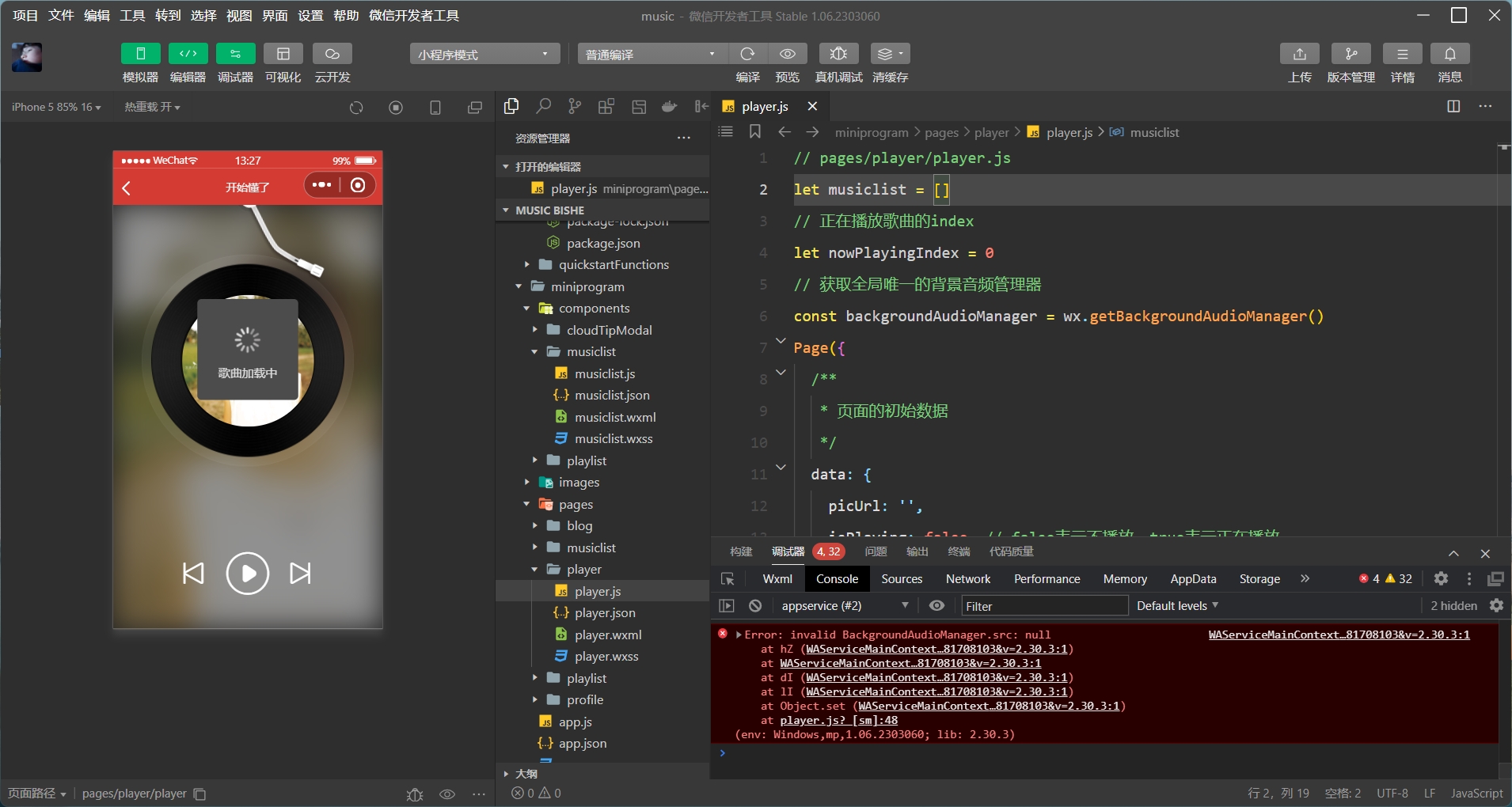Toggle the simulator (模拟器) panel button
This screenshot has width=1512, height=807.
pyautogui.click(x=140, y=54)
